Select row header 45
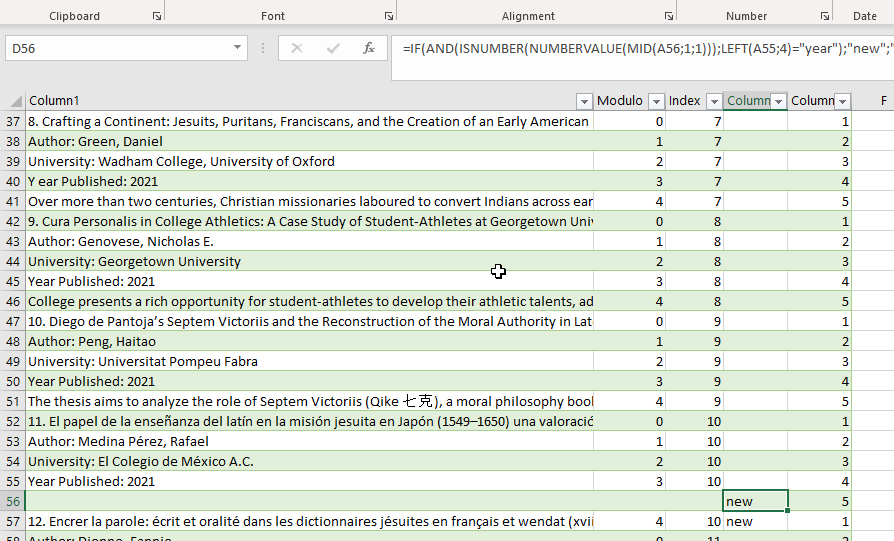 point(13,281)
